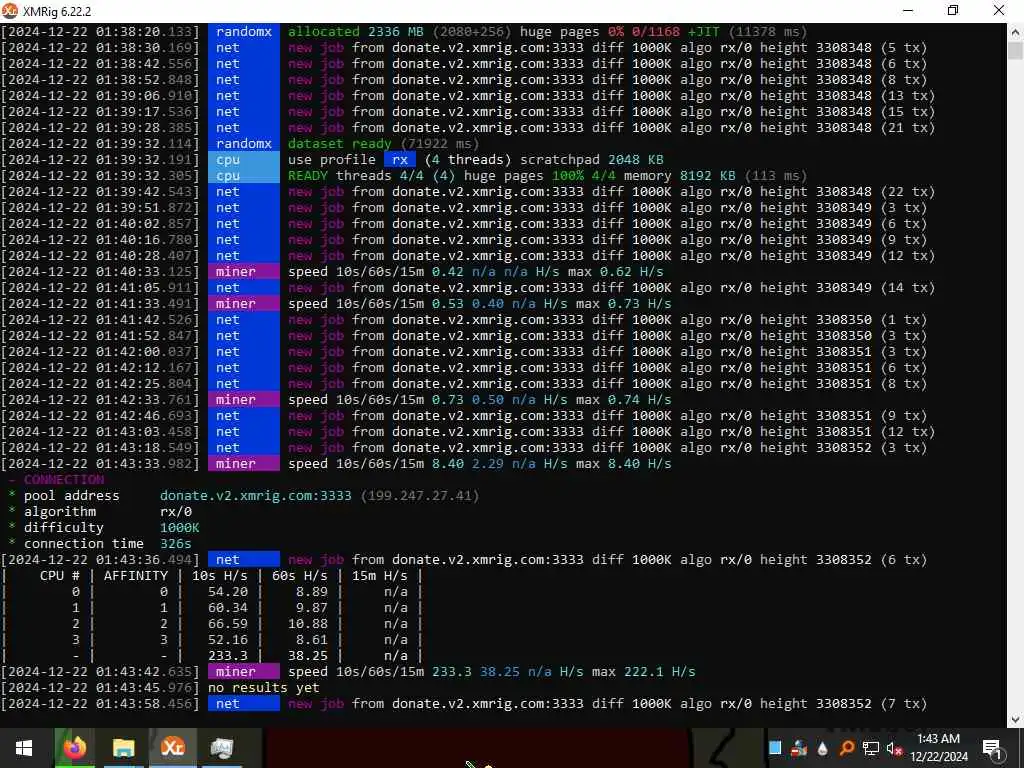Click the 'no results yet' message

[x=264, y=688]
